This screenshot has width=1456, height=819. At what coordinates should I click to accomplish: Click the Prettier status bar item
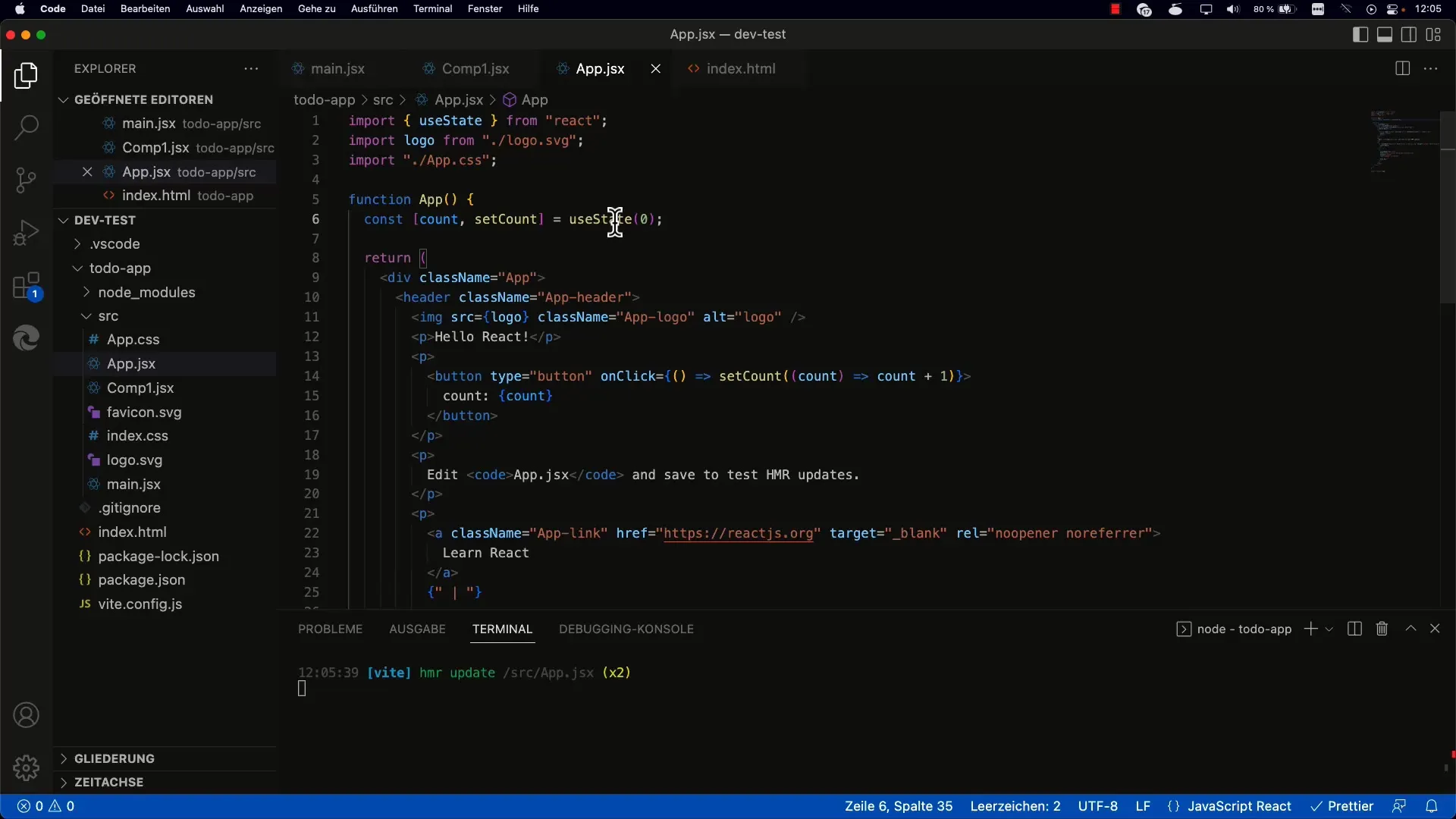tap(1342, 806)
